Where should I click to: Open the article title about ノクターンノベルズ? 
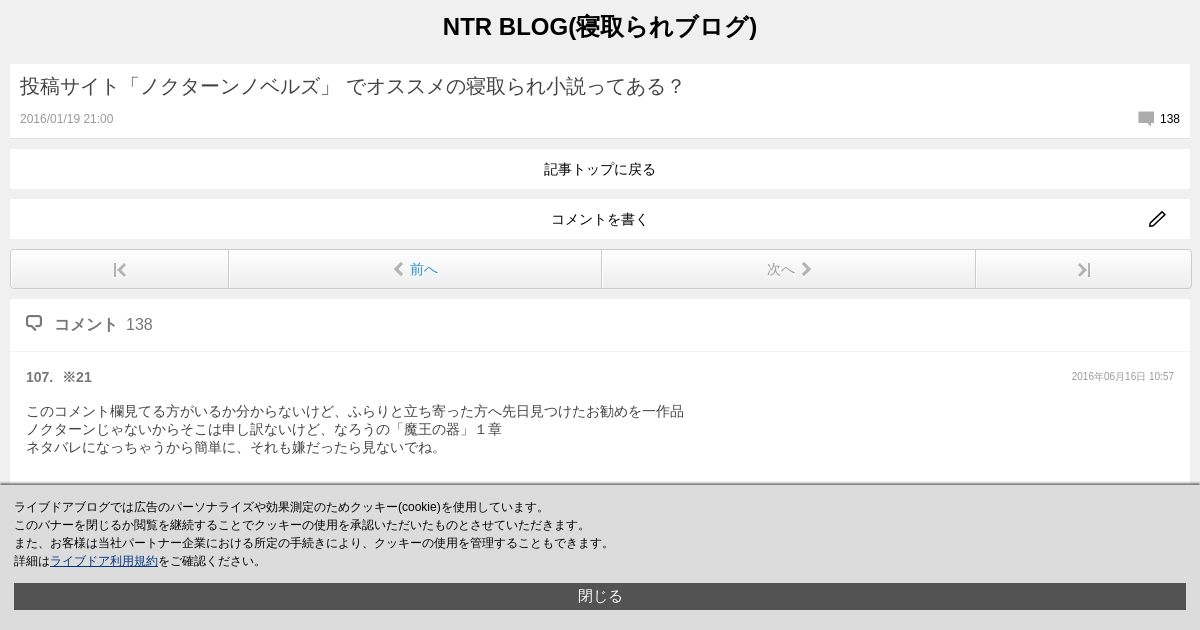tap(351, 87)
